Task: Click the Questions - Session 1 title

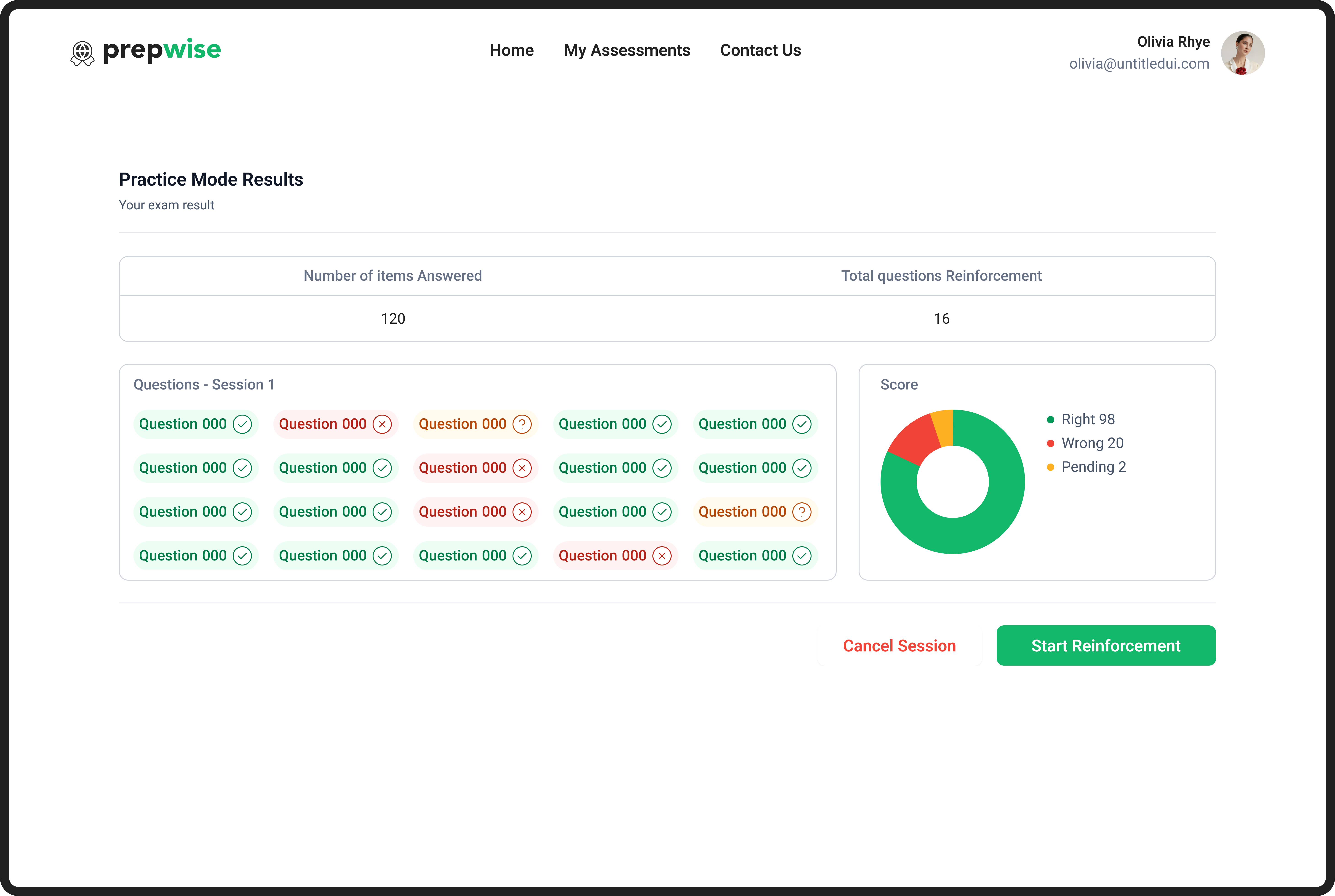Action: coord(204,384)
